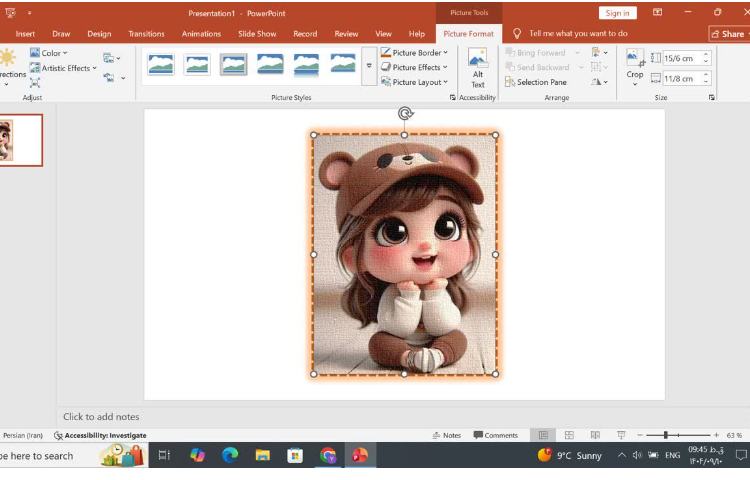Switch to Normal view in status bar
This screenshot has width=750, height=480.
[x=543, y=435]
